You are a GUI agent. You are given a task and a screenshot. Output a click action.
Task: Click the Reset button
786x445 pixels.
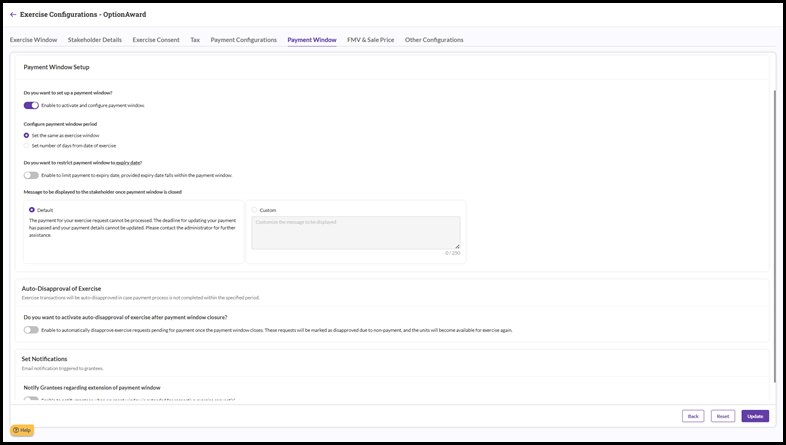723,416
